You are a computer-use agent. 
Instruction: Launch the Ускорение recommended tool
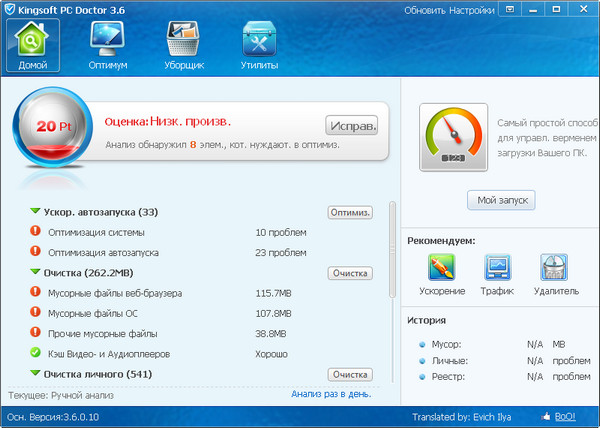pos(442,270)
